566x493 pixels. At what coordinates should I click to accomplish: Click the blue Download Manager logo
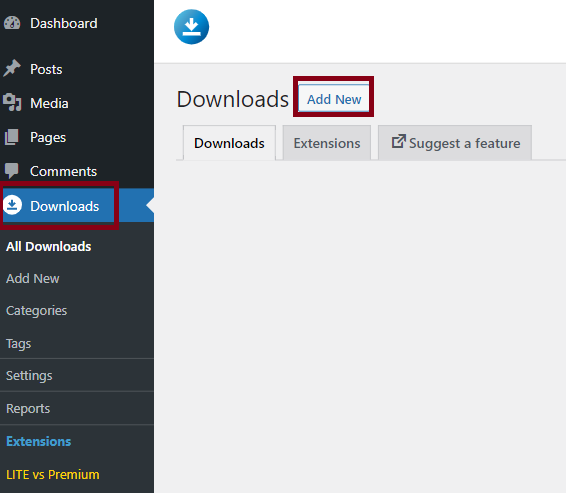(191, 27)
